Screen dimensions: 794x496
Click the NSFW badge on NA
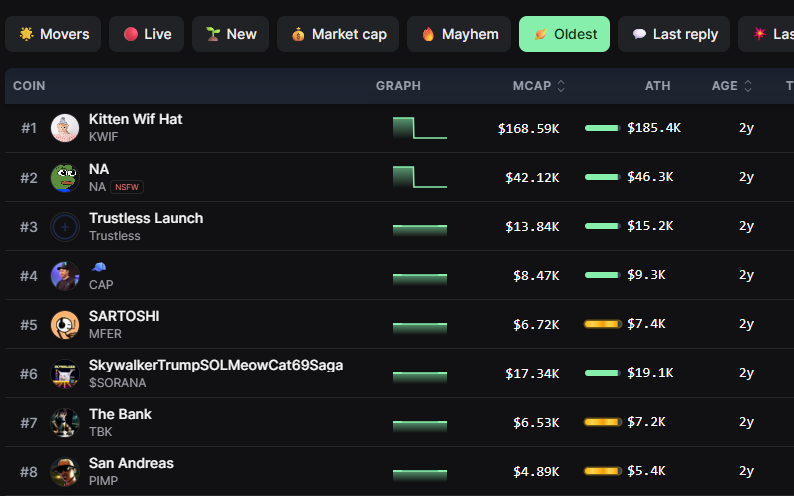pyautogui.click(x=127, y=187)
